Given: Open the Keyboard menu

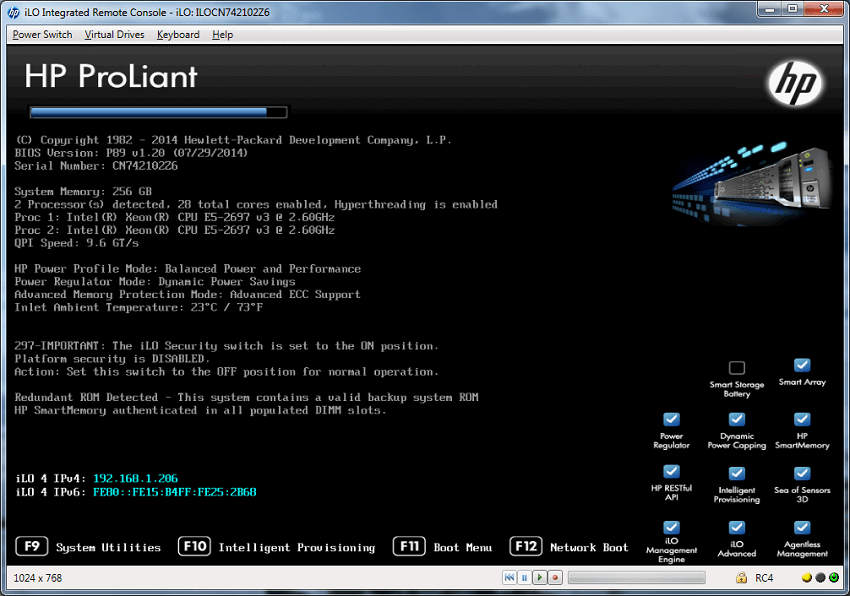Looking at the screenshot, I should [178, 35].
